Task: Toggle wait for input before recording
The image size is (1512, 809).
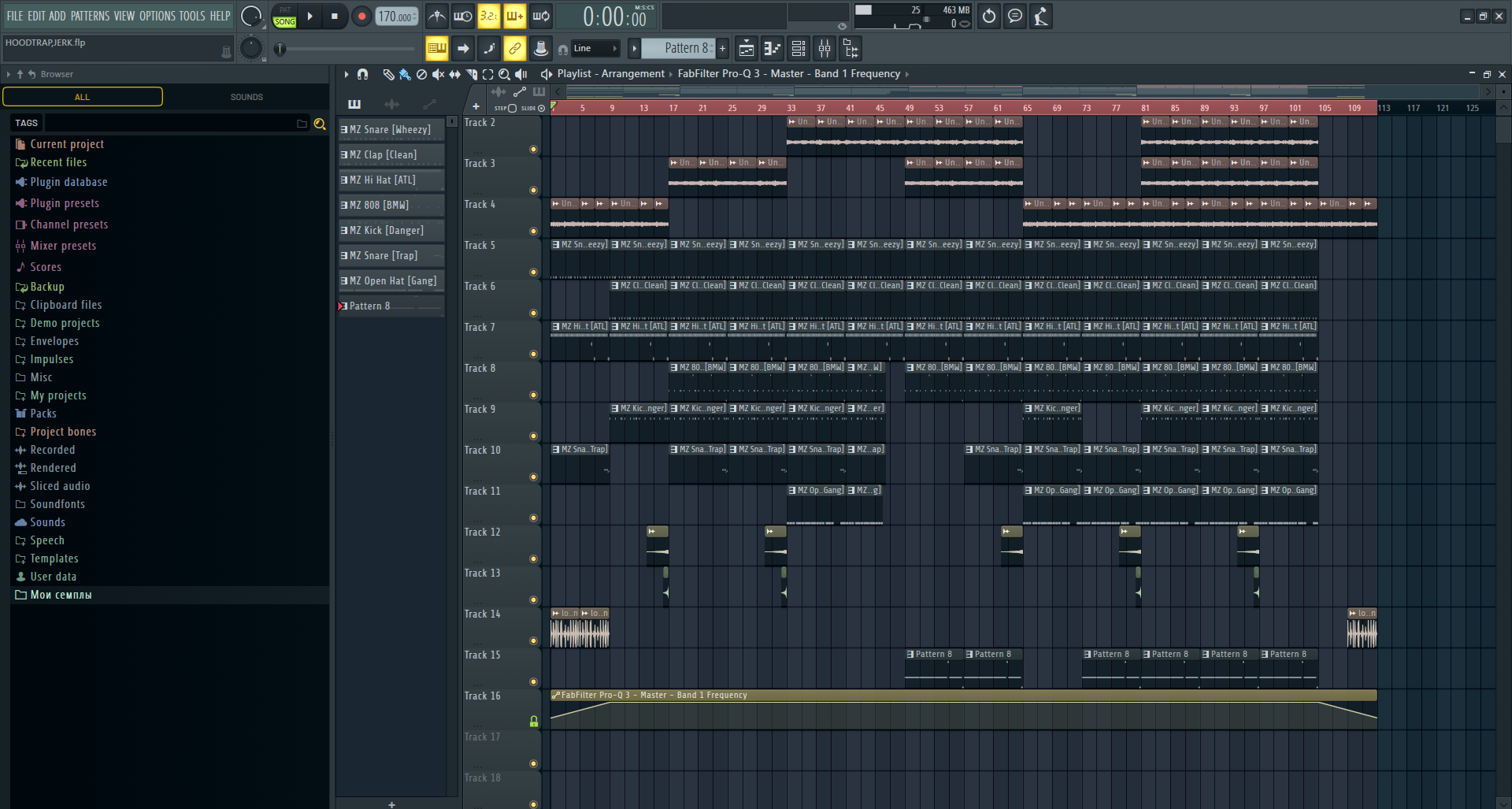Action: (x=462, y=16)
